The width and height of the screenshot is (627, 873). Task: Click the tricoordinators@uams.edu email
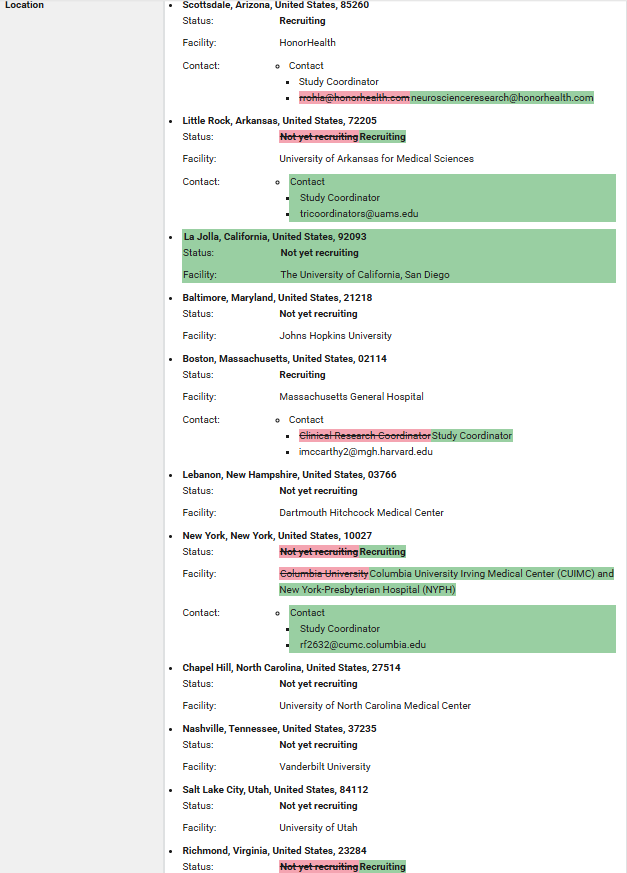pyautogui.click(x=359, y=214)
